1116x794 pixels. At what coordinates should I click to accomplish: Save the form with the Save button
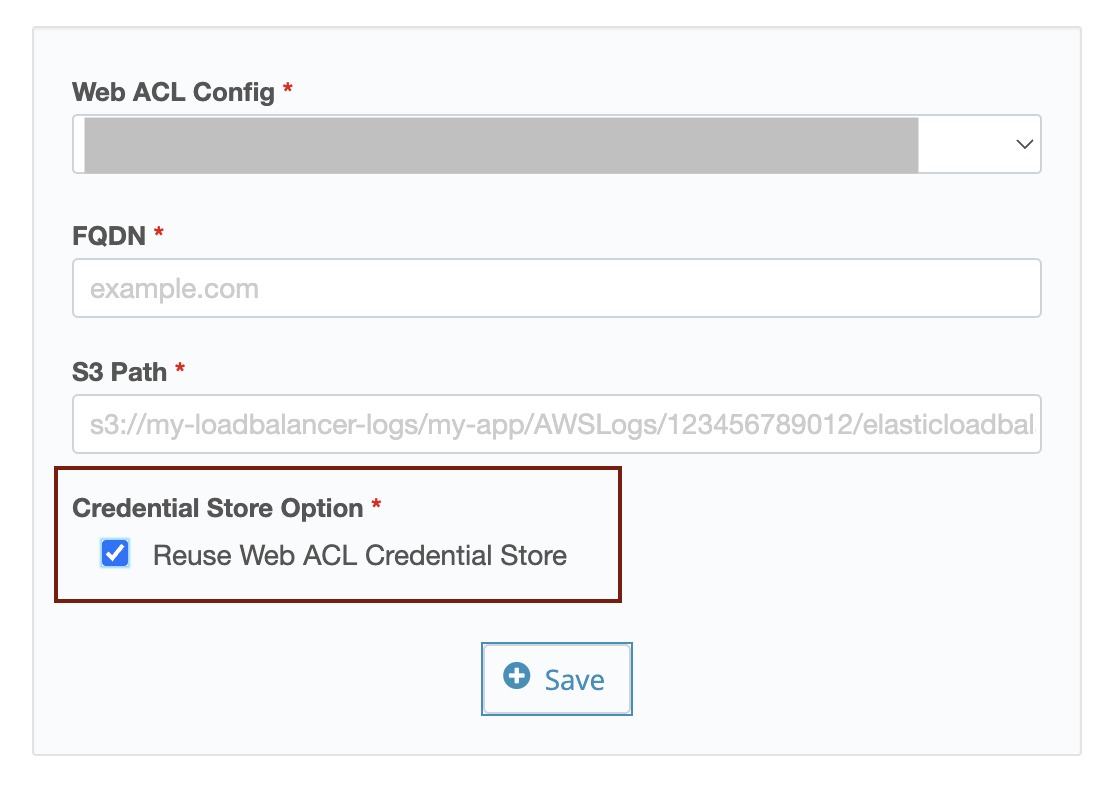point(557,679)
